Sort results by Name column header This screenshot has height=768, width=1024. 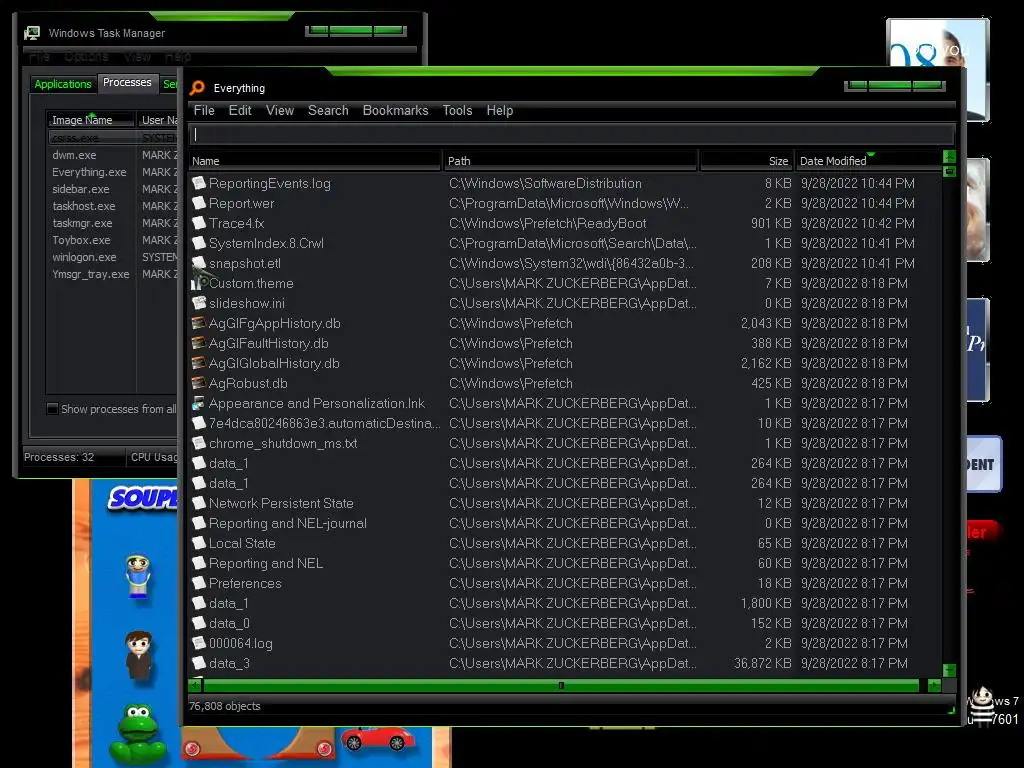pos(315,161)
